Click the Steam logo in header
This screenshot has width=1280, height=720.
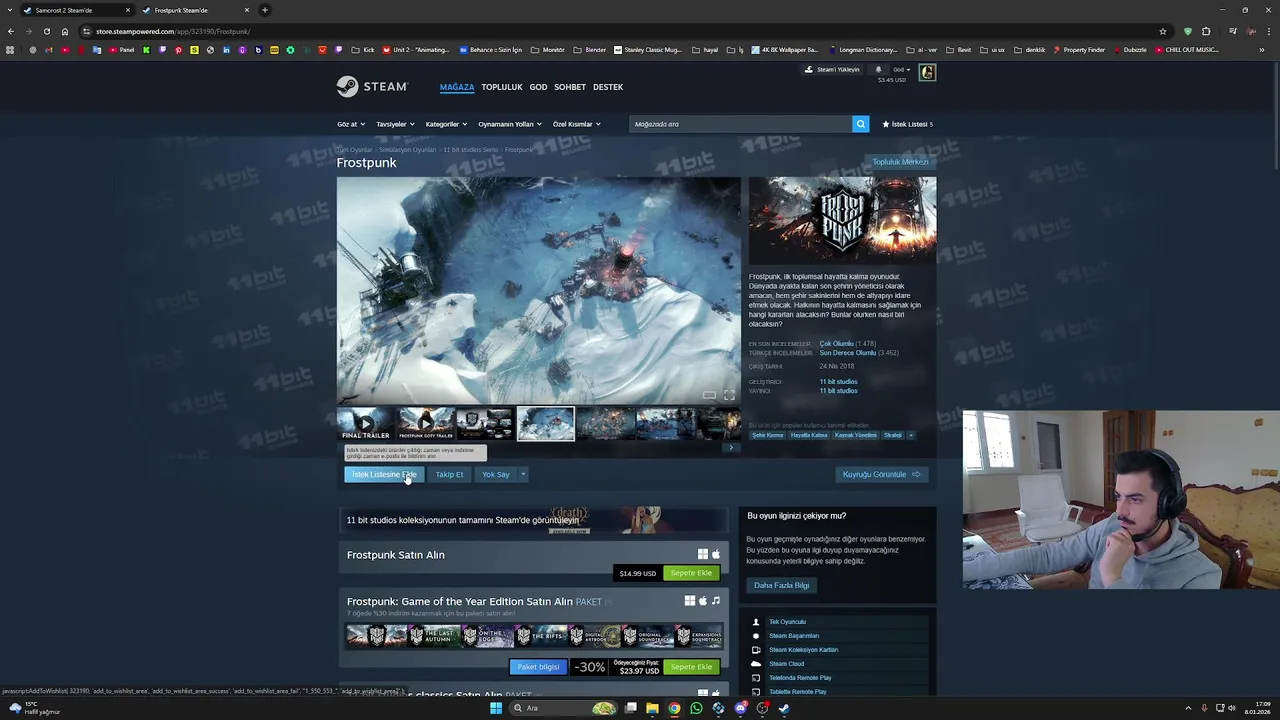(x=371, y=87)
